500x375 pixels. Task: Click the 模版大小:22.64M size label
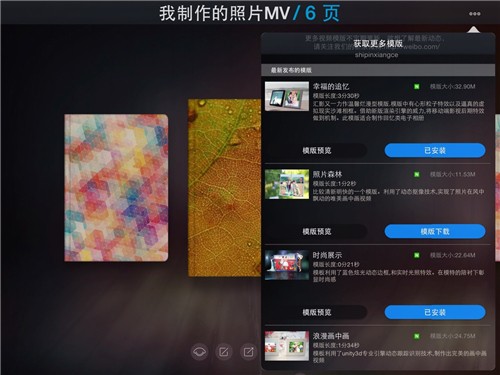[452, 255]
